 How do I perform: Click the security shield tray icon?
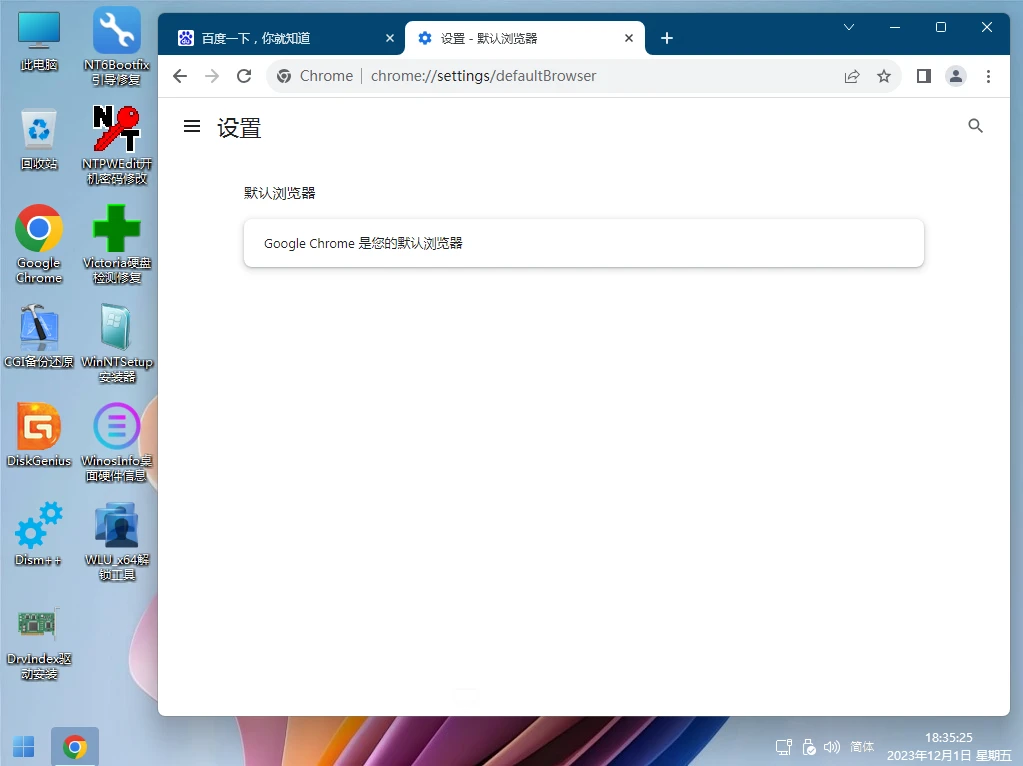809,747
